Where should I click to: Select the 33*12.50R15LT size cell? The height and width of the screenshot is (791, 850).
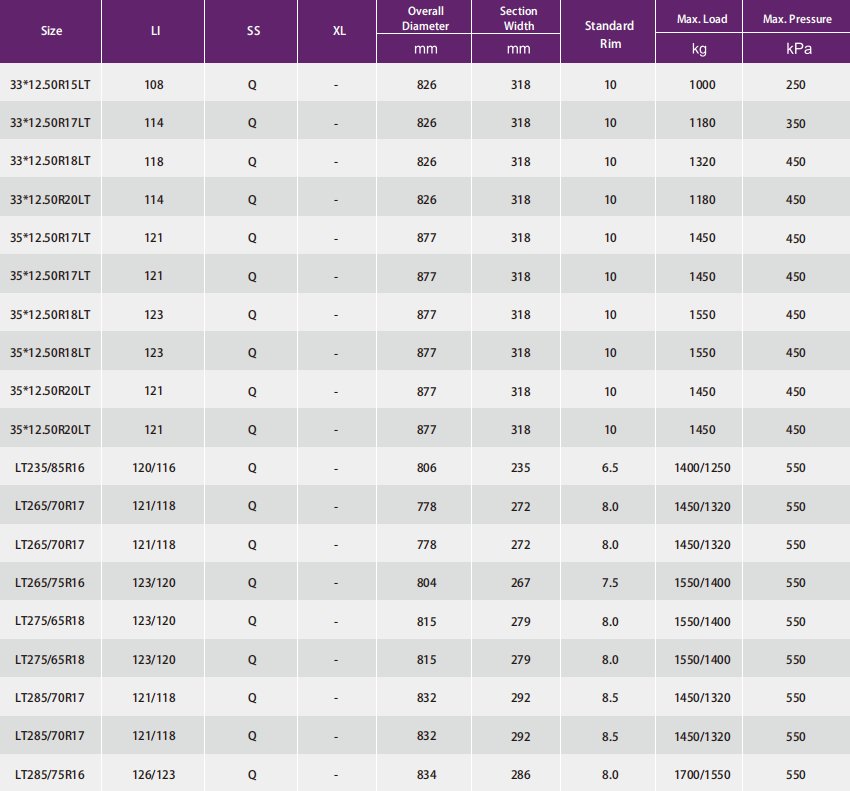pos(50,85)
